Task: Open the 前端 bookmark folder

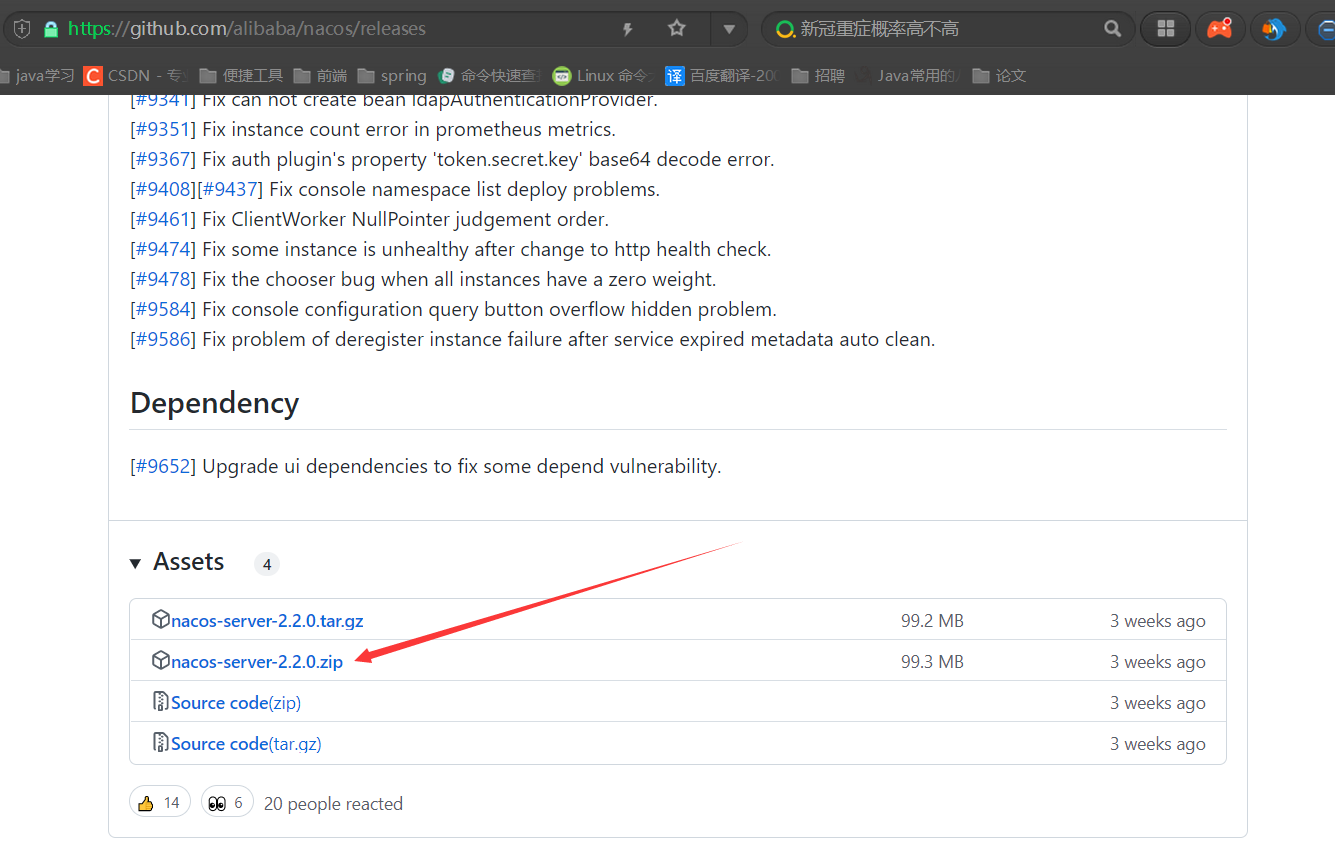Action: click(321, 75)
